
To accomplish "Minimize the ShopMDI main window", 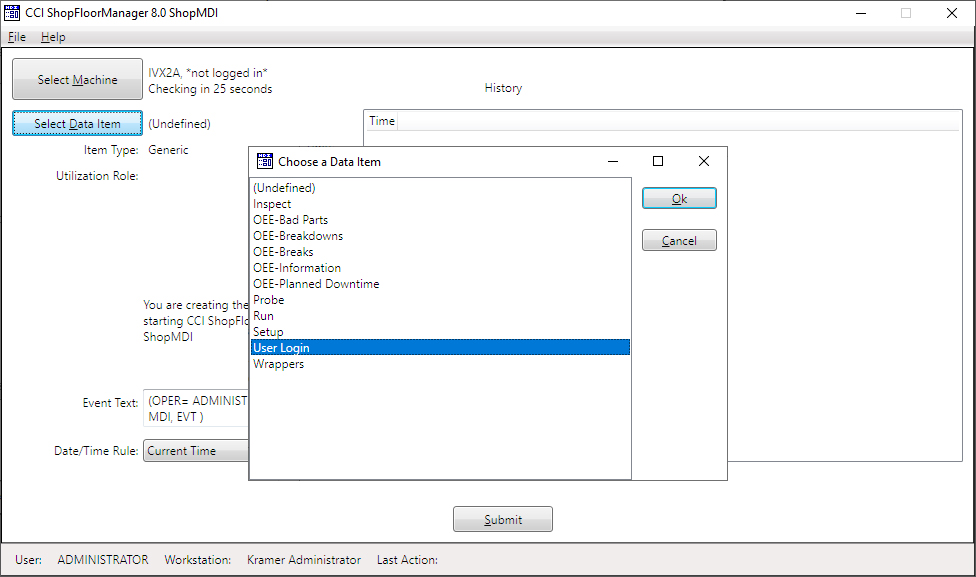I will [x=861, y=13].
